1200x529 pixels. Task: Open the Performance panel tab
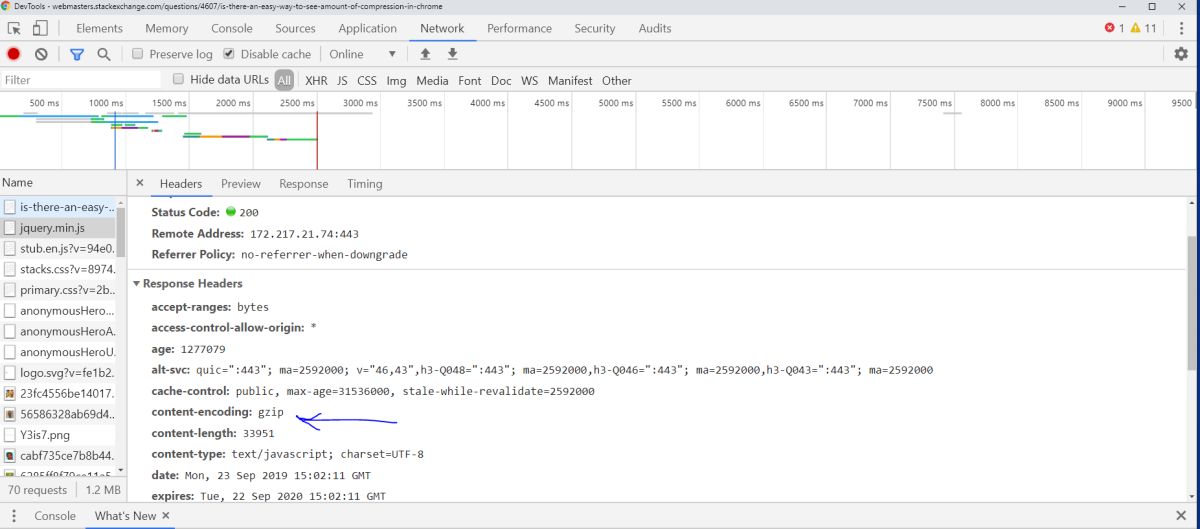pyautogui.click(x=519, y=28)
